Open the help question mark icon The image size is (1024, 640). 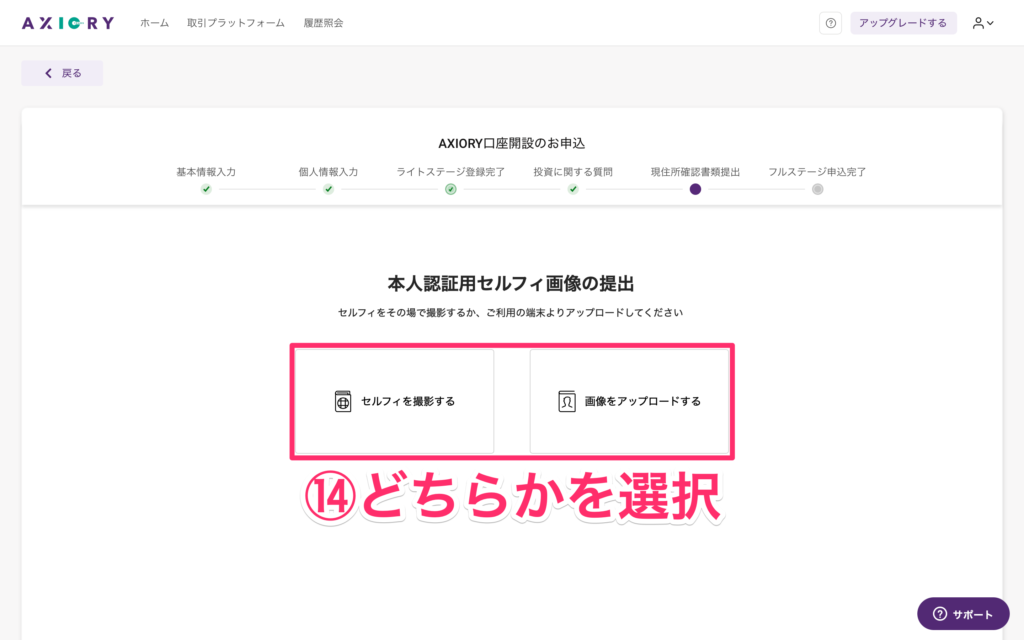tap(830, 23)
